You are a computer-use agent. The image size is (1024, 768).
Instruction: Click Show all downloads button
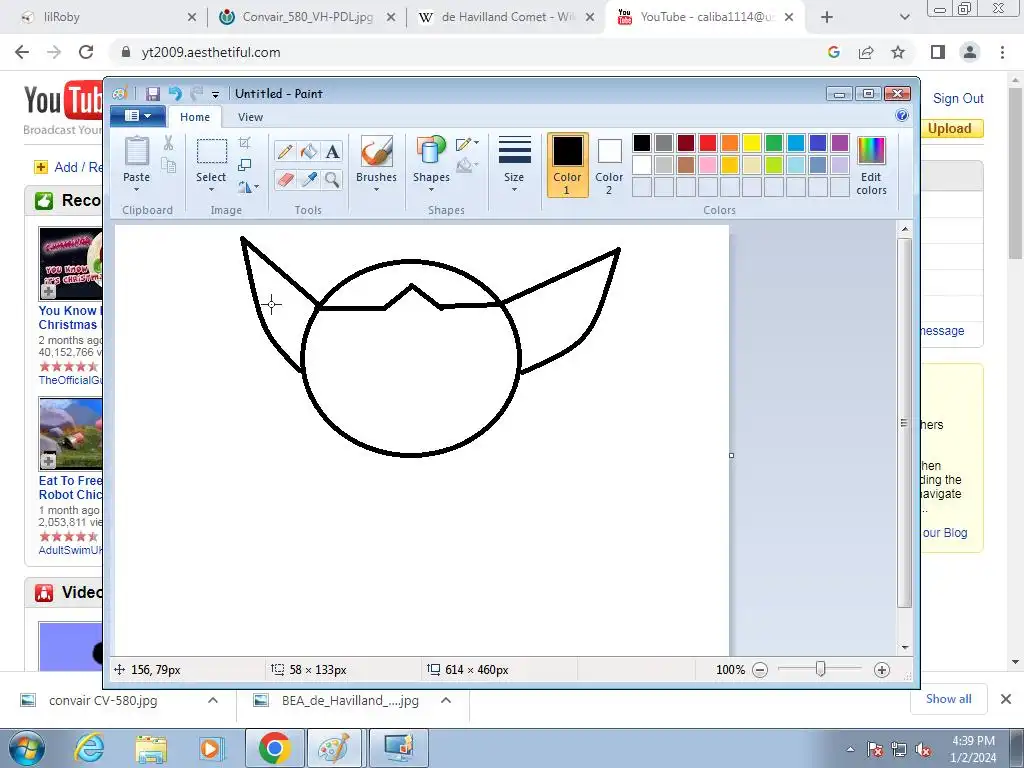coord(948,699)
